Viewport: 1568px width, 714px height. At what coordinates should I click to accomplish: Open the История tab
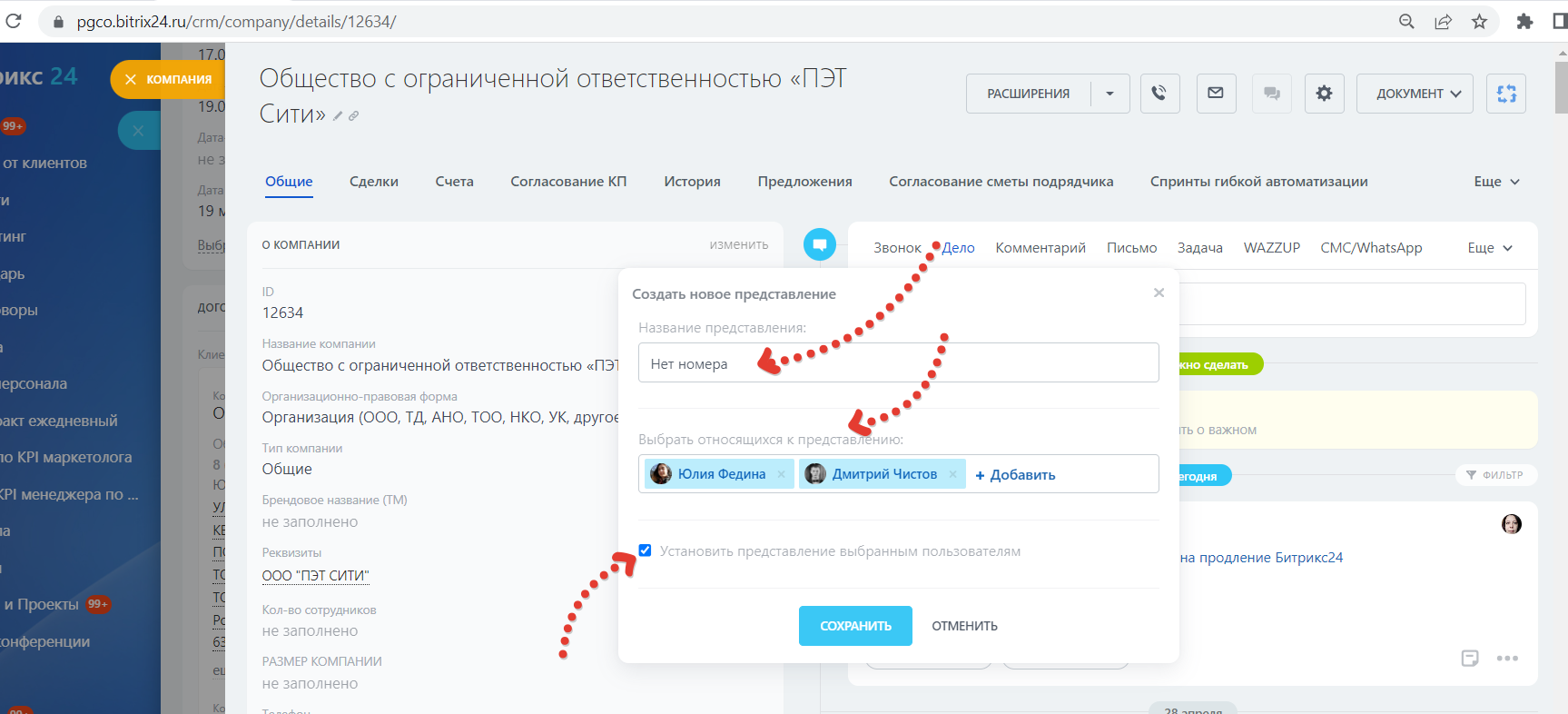(692, 182)
